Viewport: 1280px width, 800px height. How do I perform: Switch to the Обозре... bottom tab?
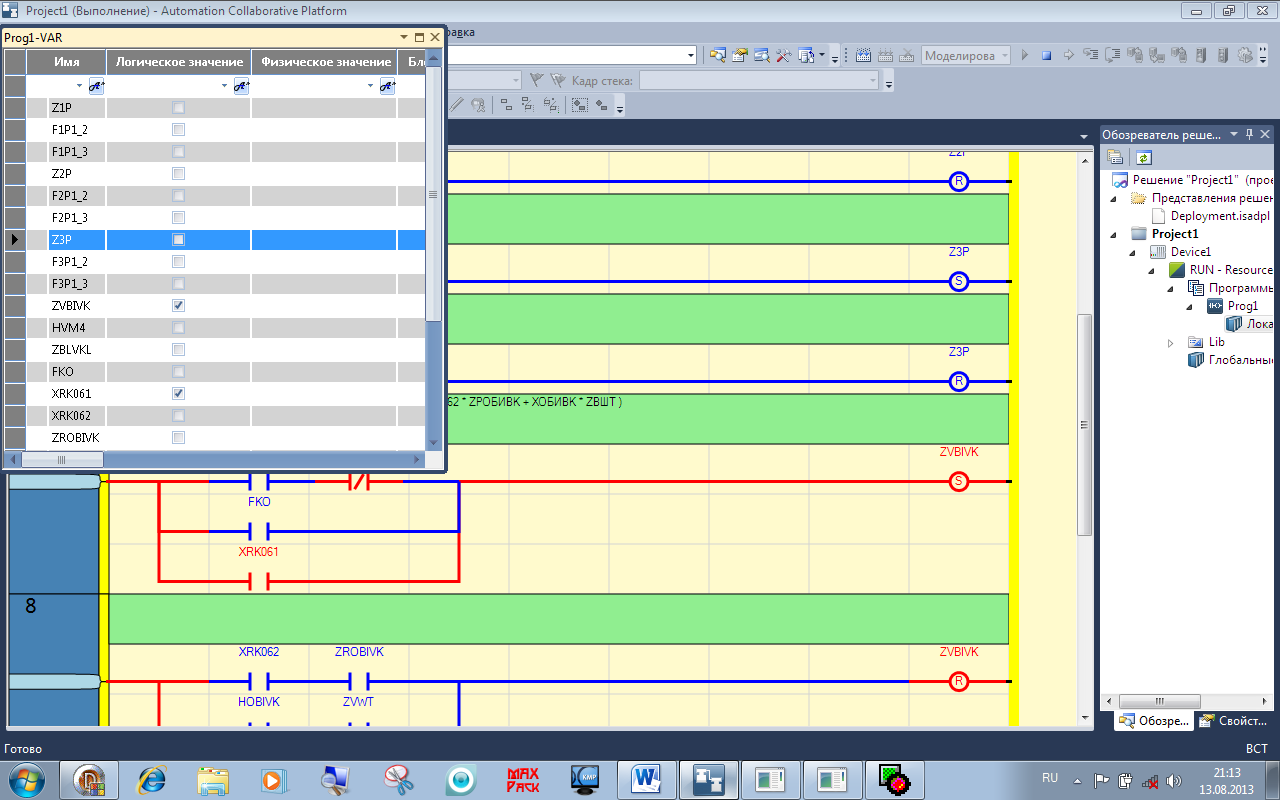pyautogui.click(x=1154, y=720)
